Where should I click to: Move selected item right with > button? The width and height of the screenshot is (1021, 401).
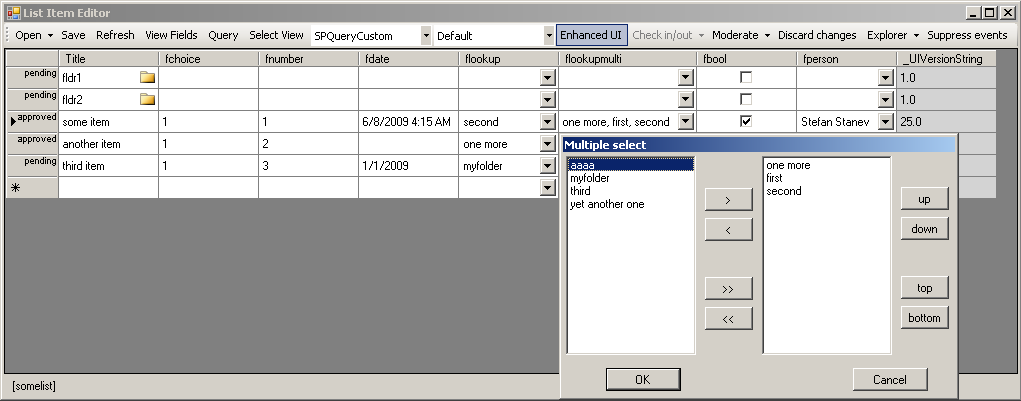click(x=729, y=200)
